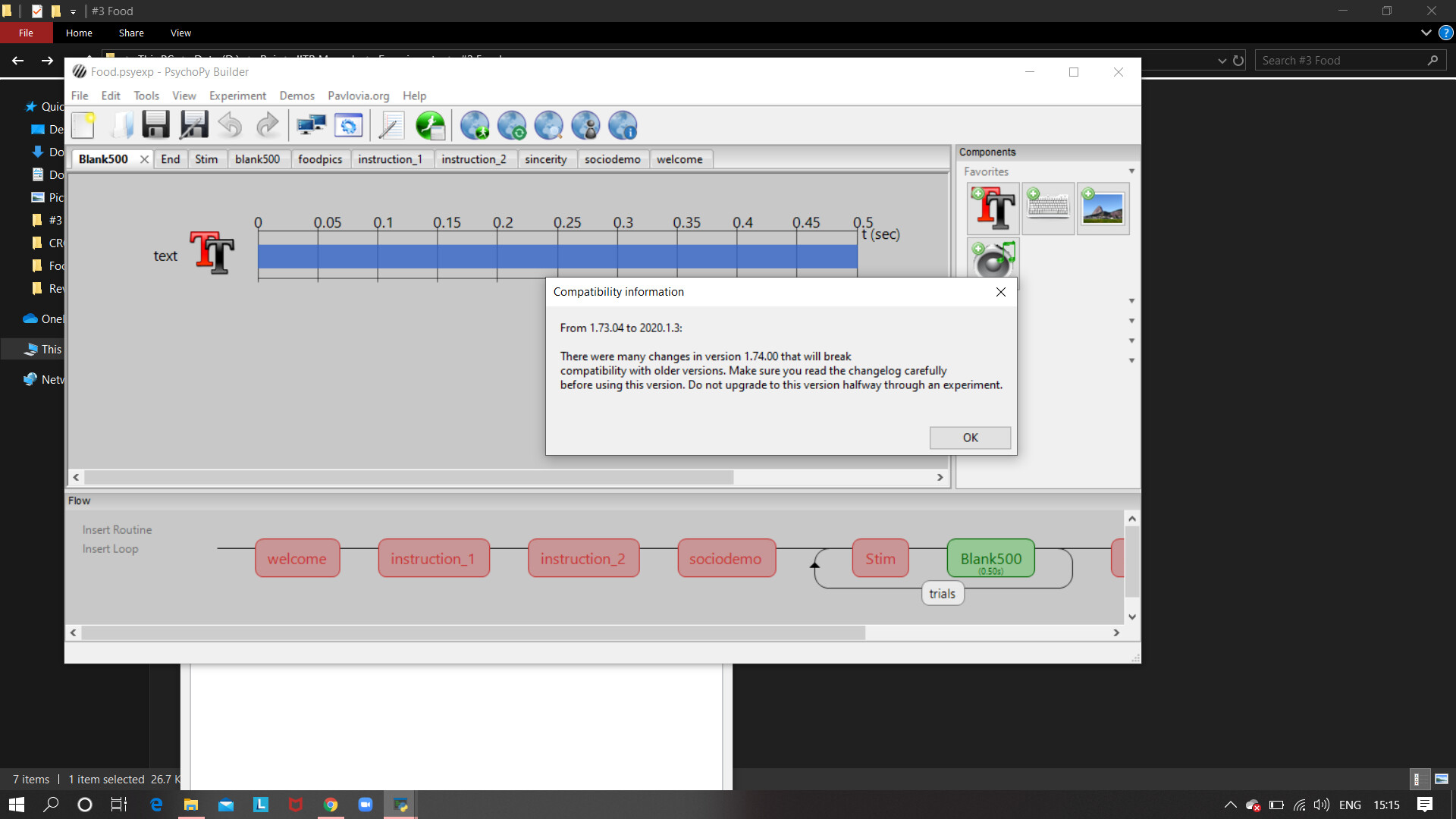The height and width of the screenshot is (819, 1456).
Task: Collapse the Favorites components section
Action: (x=1131, y=171)
